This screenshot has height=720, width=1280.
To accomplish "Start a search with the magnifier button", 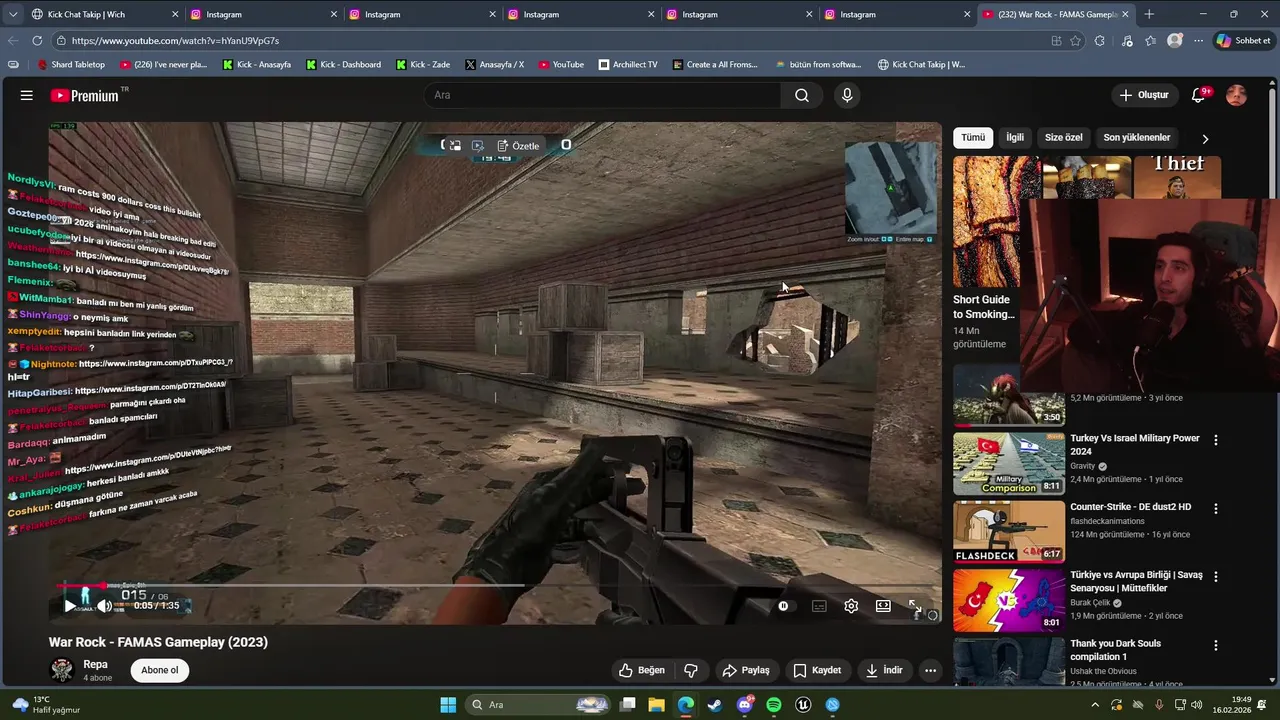I will (802, 95).
